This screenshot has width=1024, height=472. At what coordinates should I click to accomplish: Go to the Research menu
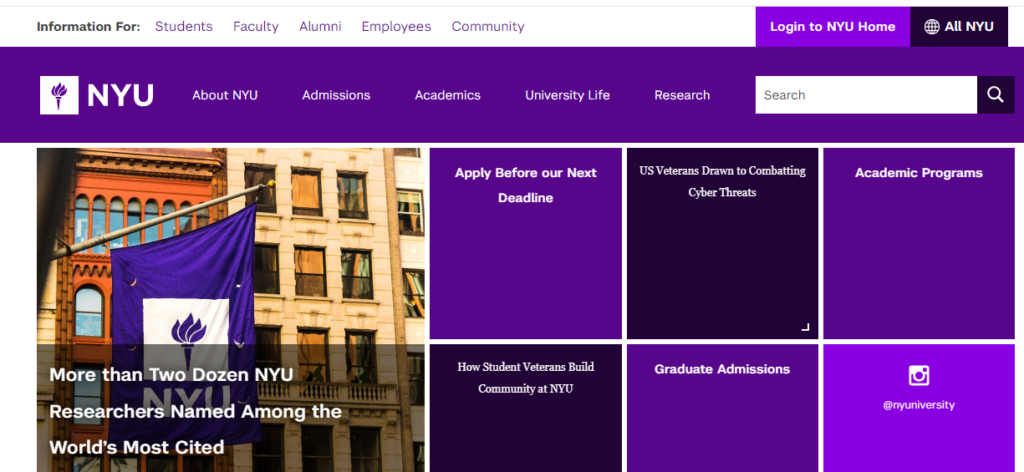coord(682,95)
